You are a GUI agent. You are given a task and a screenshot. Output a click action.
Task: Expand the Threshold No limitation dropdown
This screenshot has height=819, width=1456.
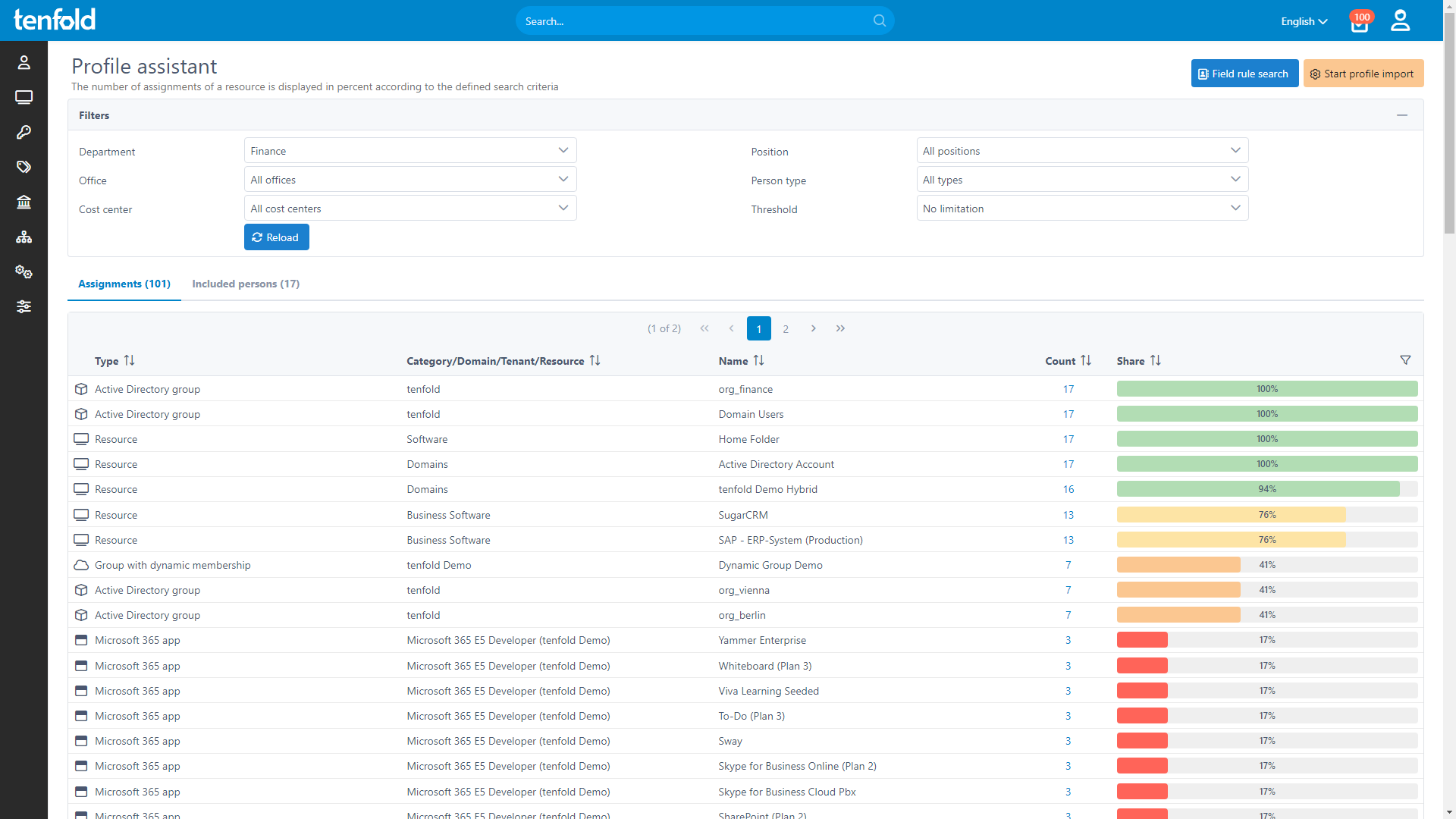click(x=1082, y=209)
